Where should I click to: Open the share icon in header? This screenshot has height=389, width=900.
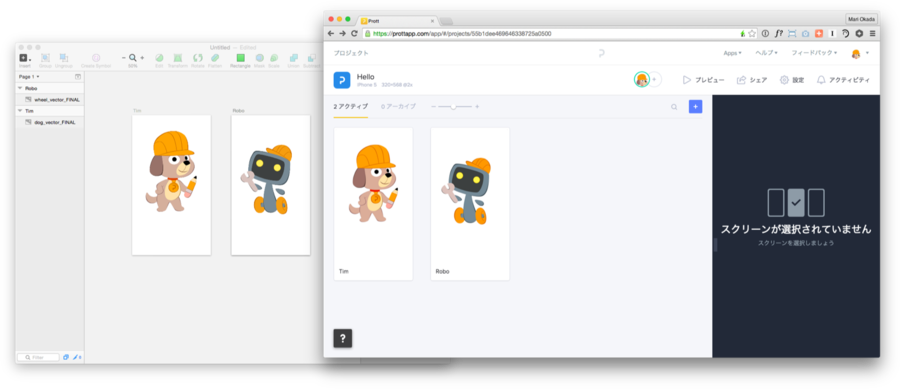[x=741, y=80]
